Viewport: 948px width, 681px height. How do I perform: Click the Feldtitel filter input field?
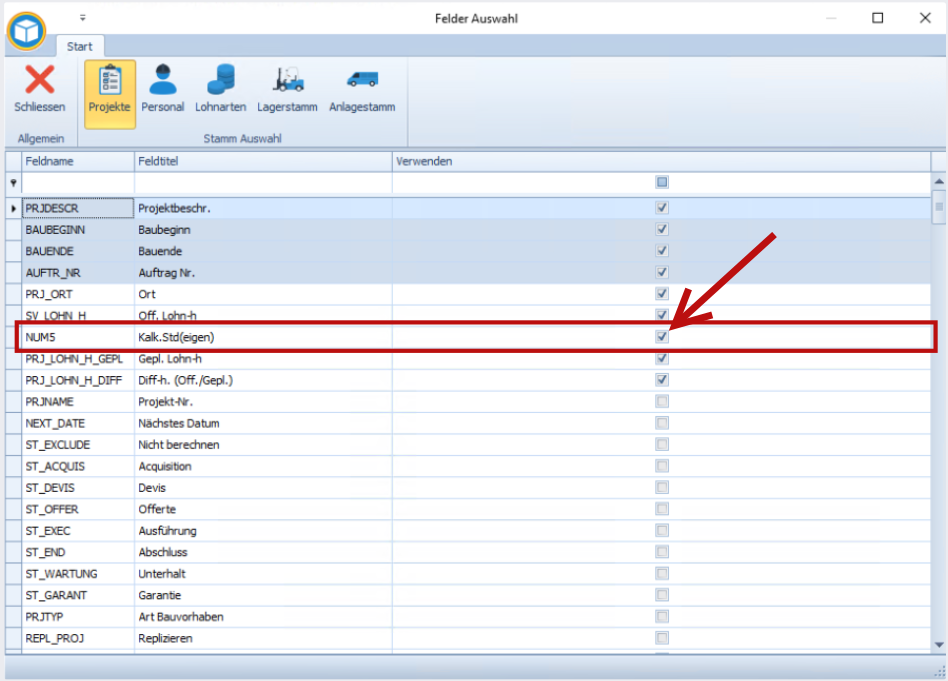(x=262, y=183)
